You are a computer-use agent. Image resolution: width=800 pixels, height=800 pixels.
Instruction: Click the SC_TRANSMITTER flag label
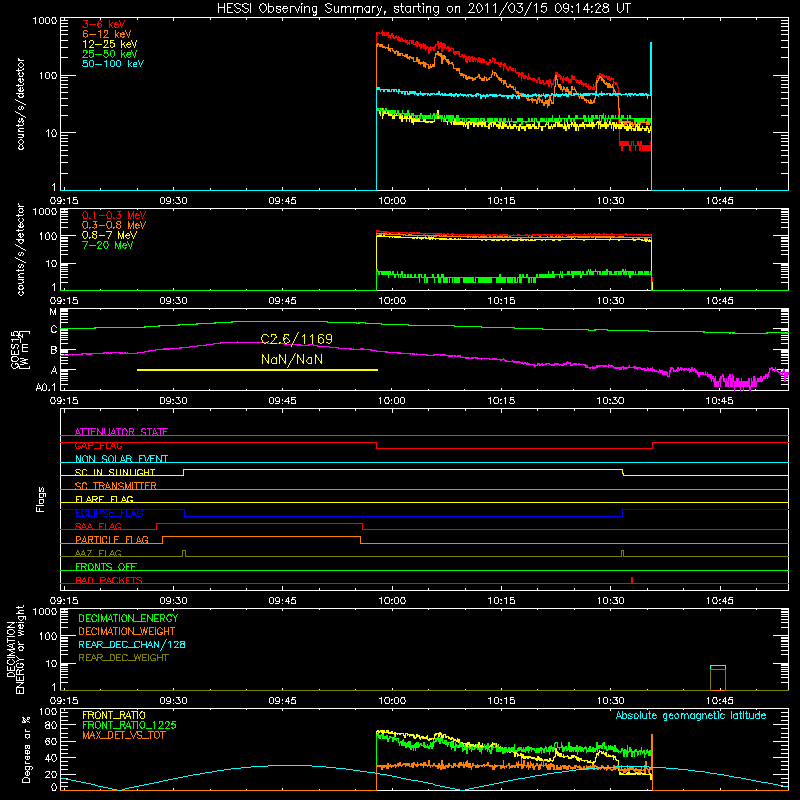[x=116, y=486]
